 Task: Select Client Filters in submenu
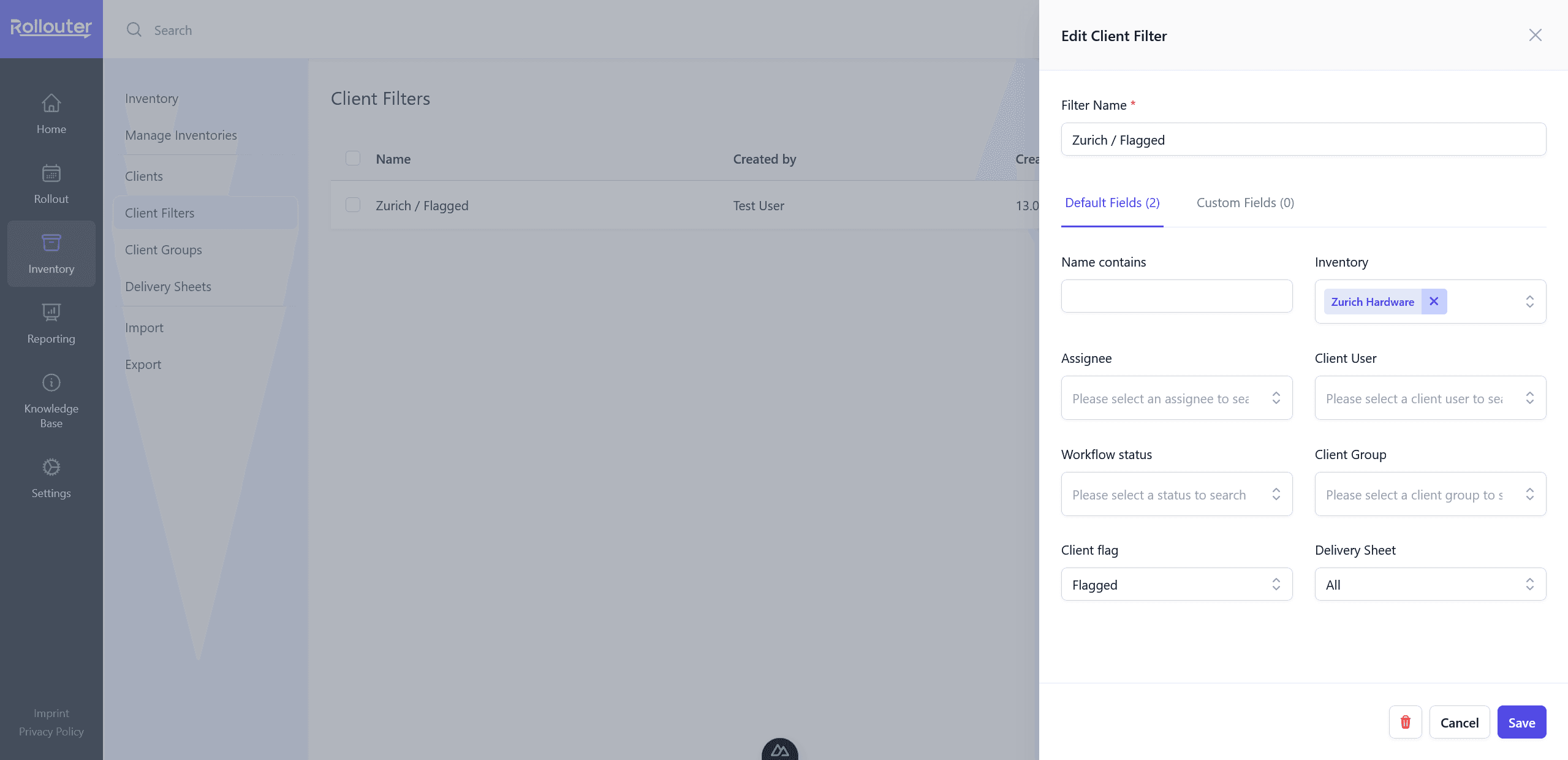tap(205, 213)
